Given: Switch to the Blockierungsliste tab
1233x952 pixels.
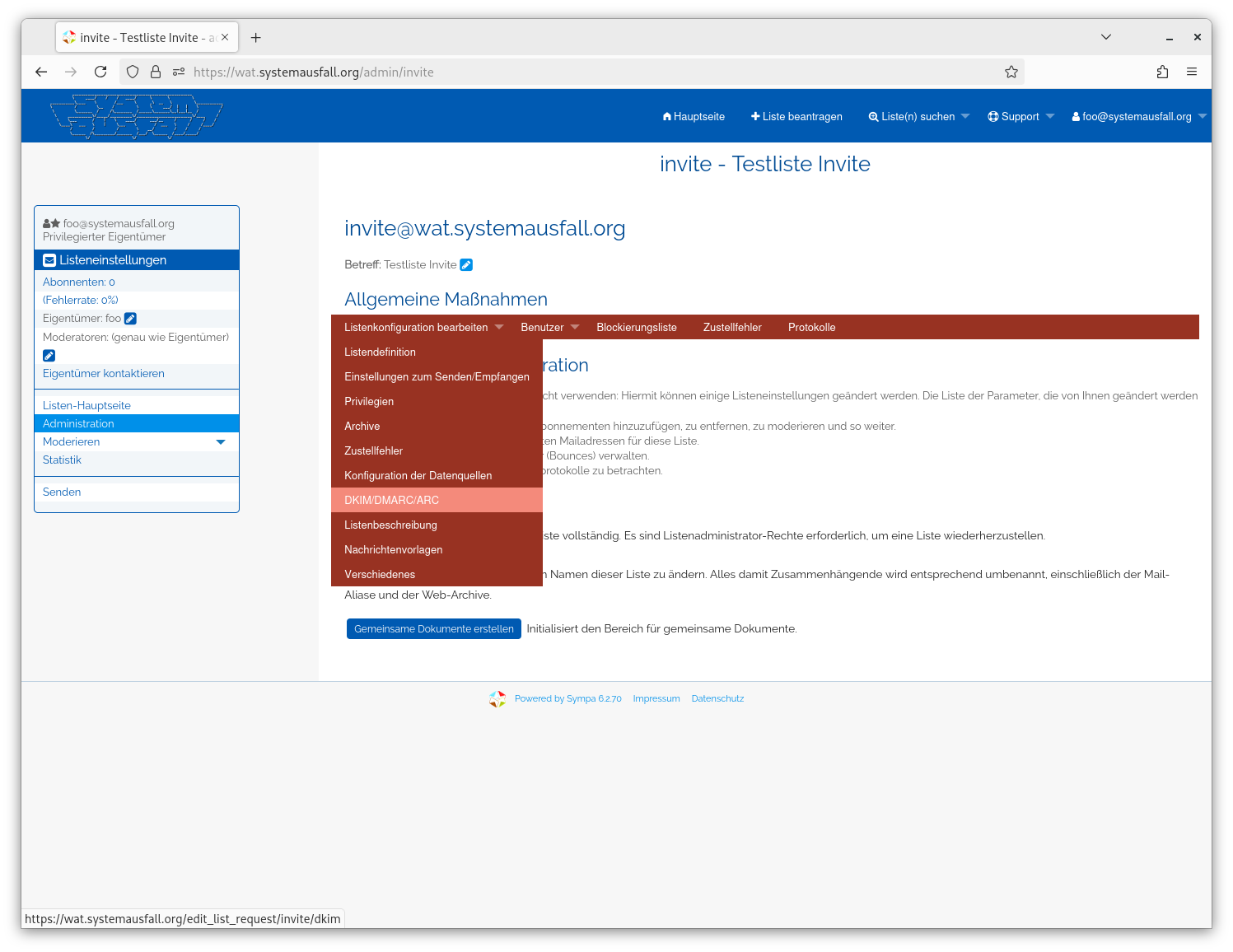Looking at the screenshot, I should pyautogui.click(x=637, y=327).
